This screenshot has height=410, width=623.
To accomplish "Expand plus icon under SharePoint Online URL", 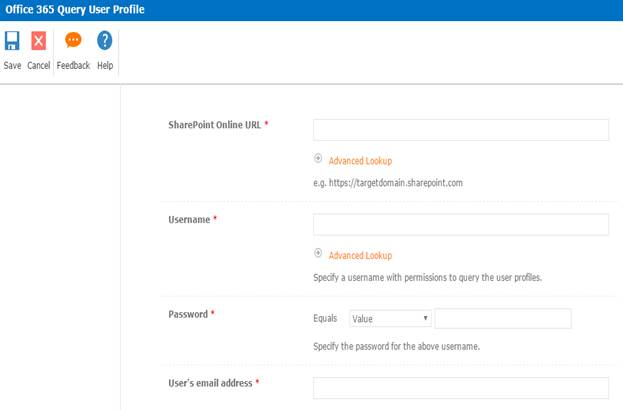I will 318,159.
